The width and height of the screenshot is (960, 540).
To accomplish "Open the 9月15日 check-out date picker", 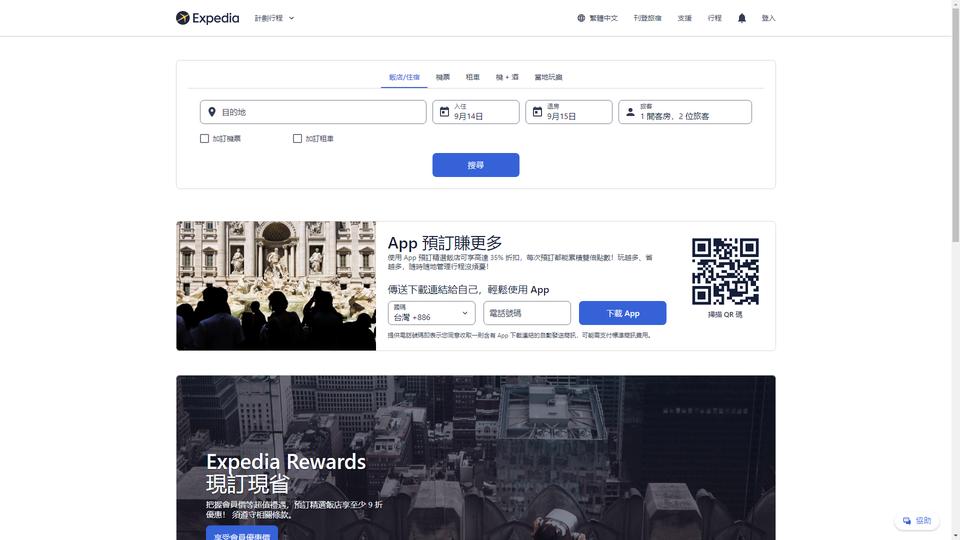I will (568, 112).
